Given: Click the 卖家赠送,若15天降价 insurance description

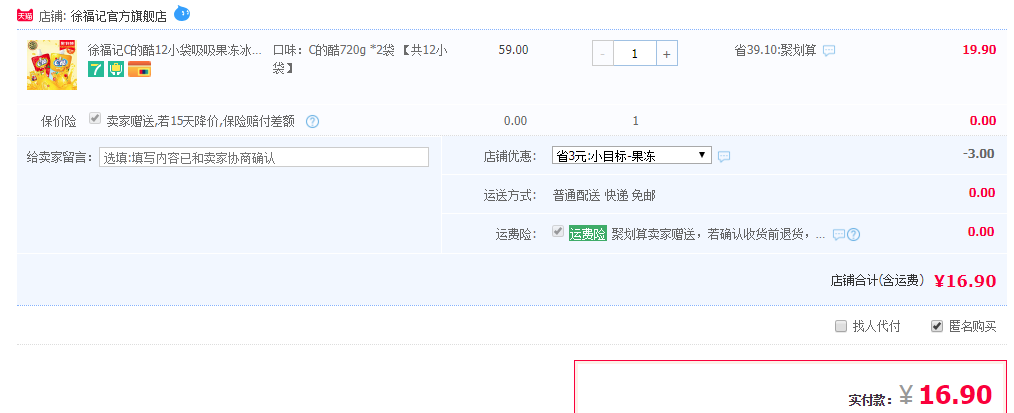Looking at the screenshot, I should tap(200, 121).
